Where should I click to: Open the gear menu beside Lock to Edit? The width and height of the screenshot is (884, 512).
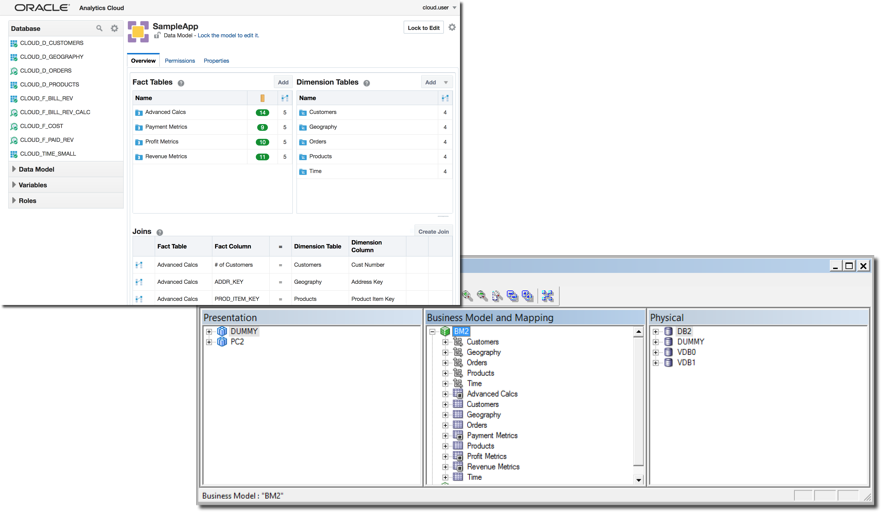pyautogui.click(x=452, y=27)
